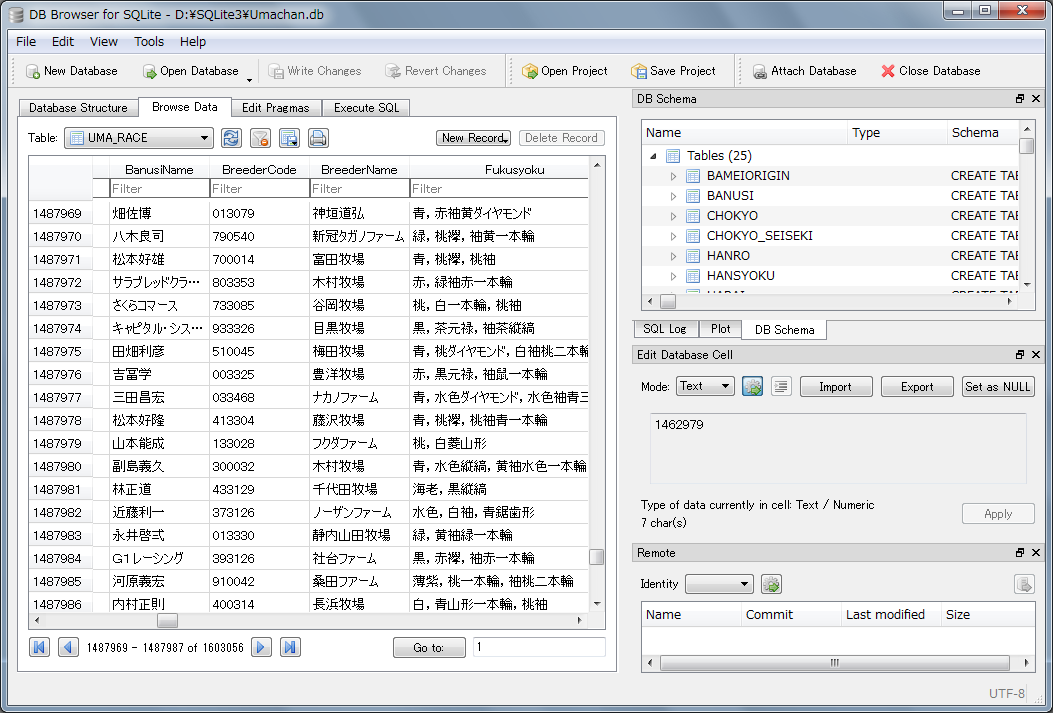Open the recent databases dropdown arrow

point(249,79)
